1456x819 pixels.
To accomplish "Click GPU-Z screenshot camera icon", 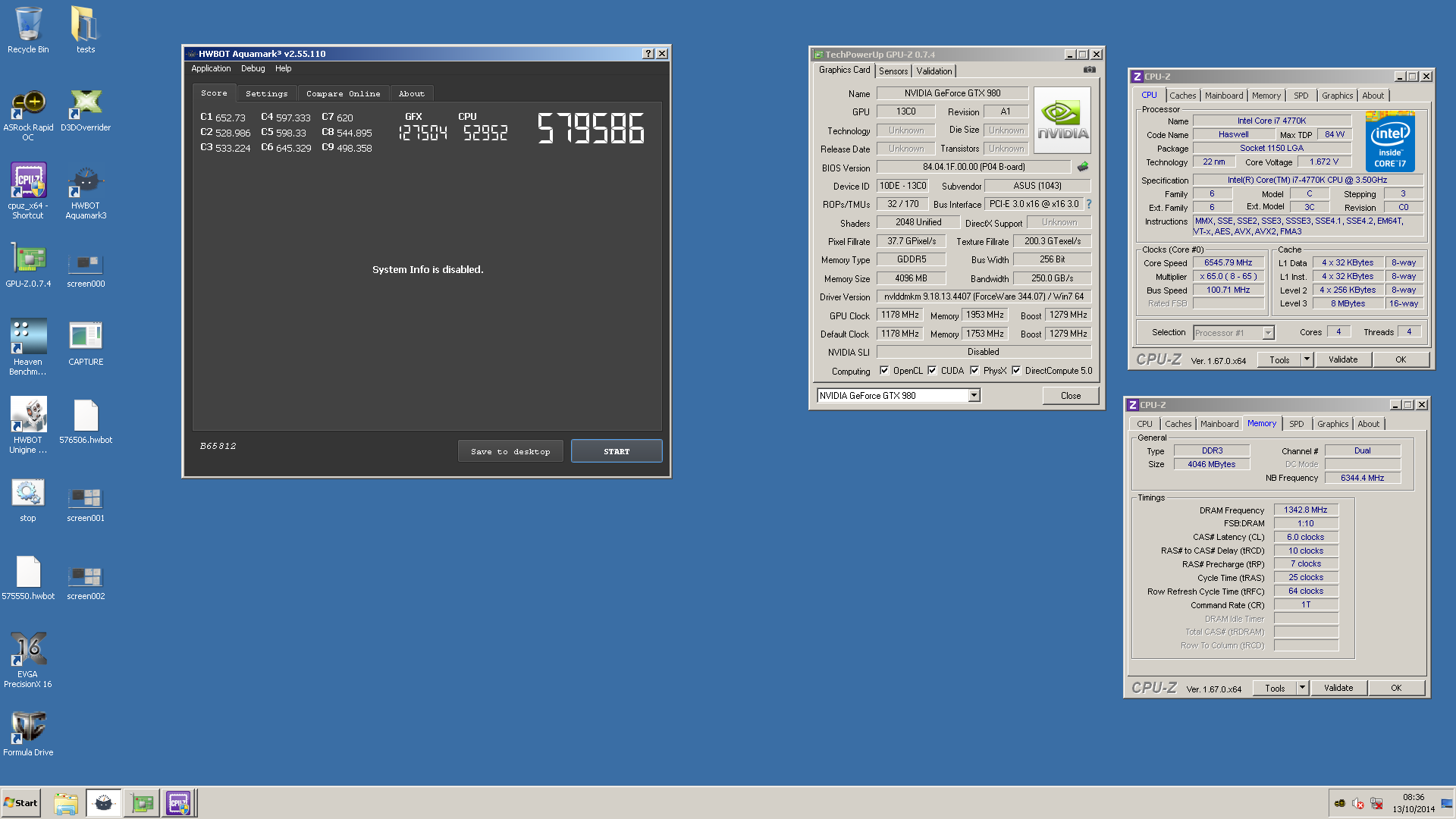I will tap(1089, 70).
